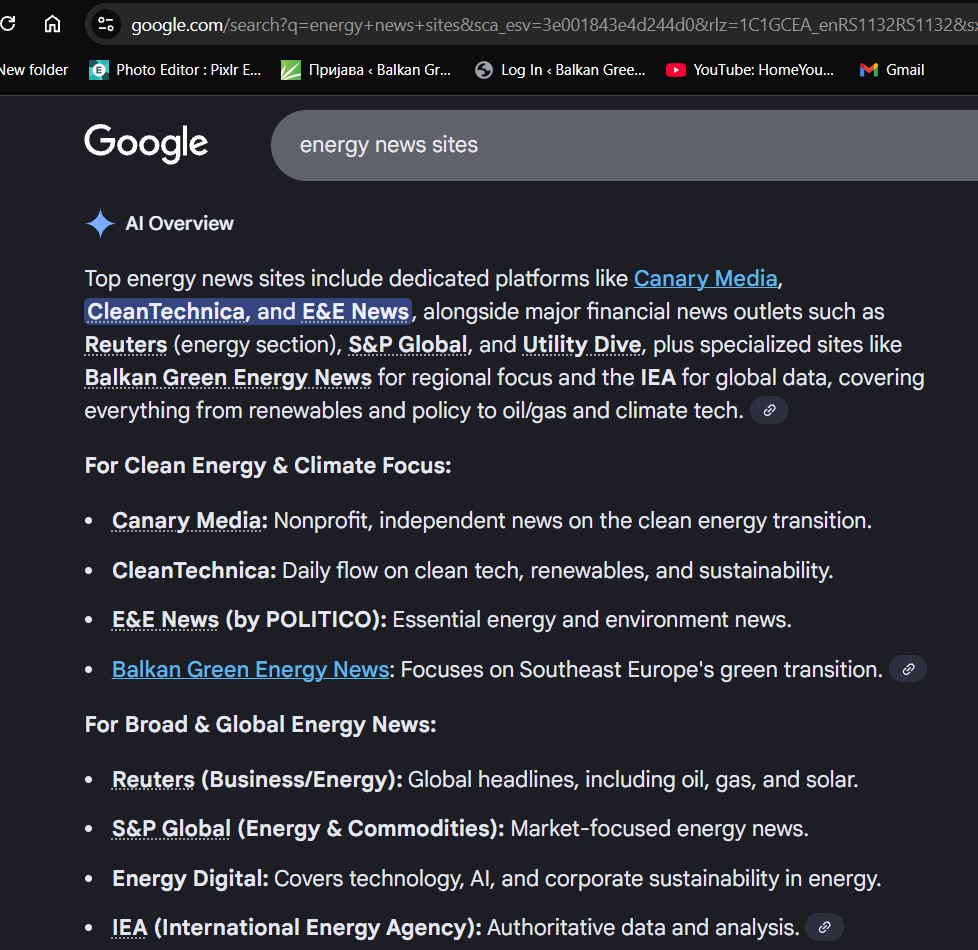Focus the search box with energy news sites
Viewport: 978px width, 950px height.
(x=624, y=145)
